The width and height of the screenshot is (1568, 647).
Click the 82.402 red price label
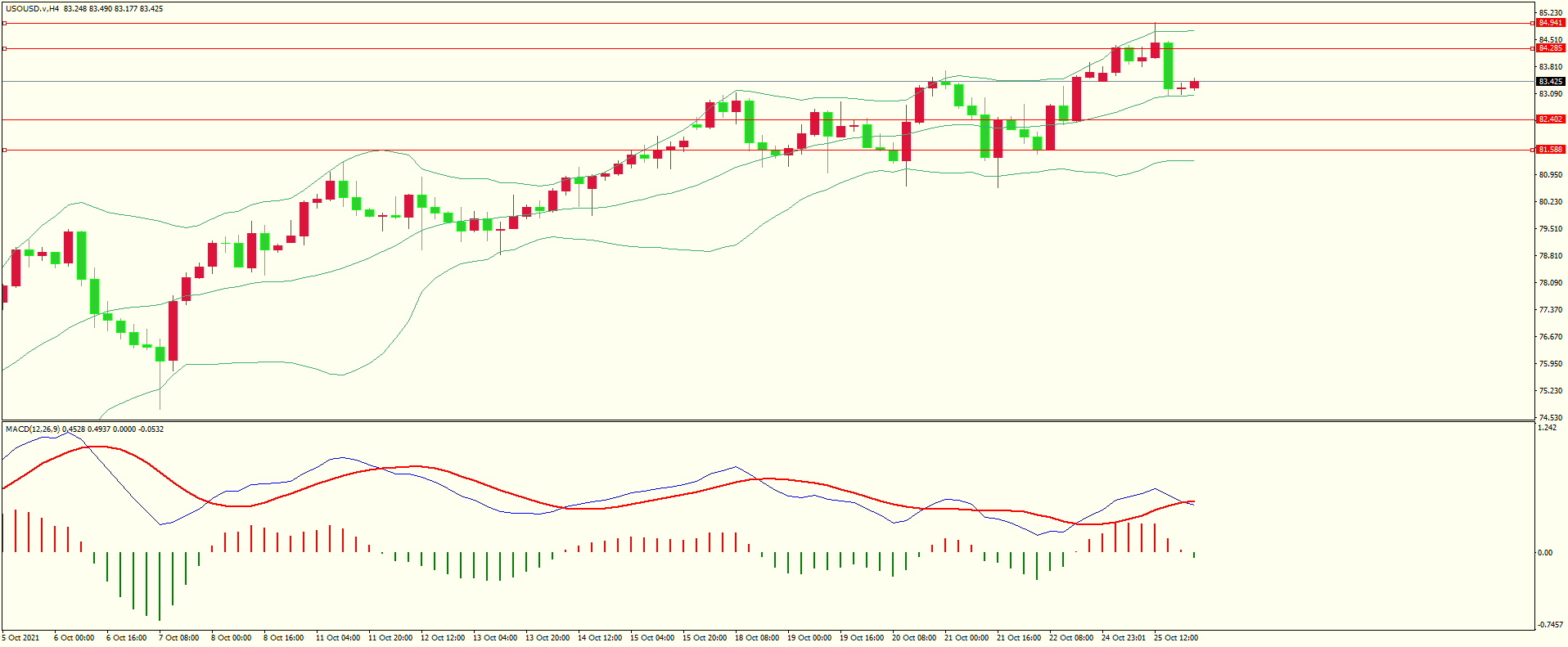[1550, 119]
